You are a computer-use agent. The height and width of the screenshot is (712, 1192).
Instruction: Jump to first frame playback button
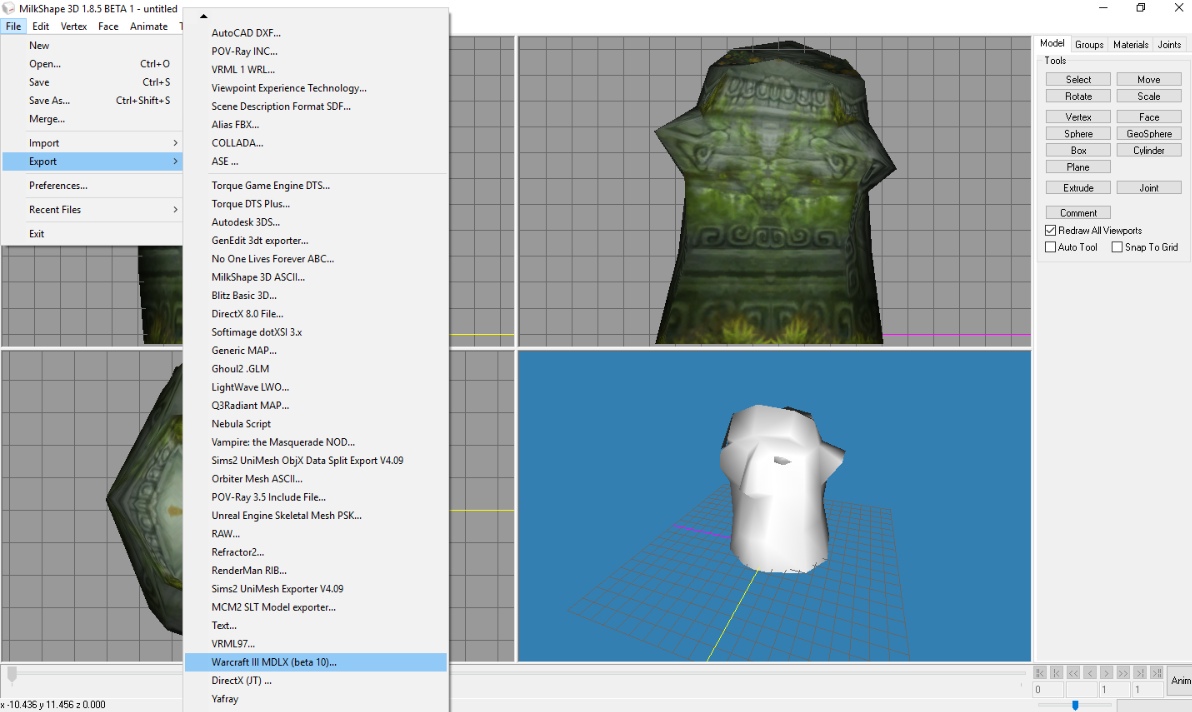(x=1039, y=673)
